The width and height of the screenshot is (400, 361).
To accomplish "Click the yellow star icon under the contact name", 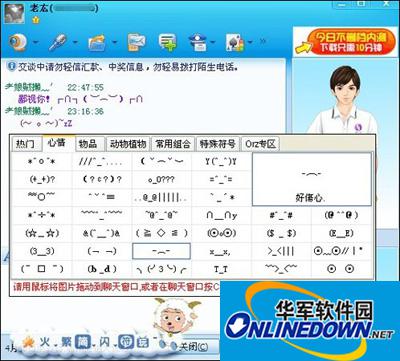I will (x=35, y=20).
